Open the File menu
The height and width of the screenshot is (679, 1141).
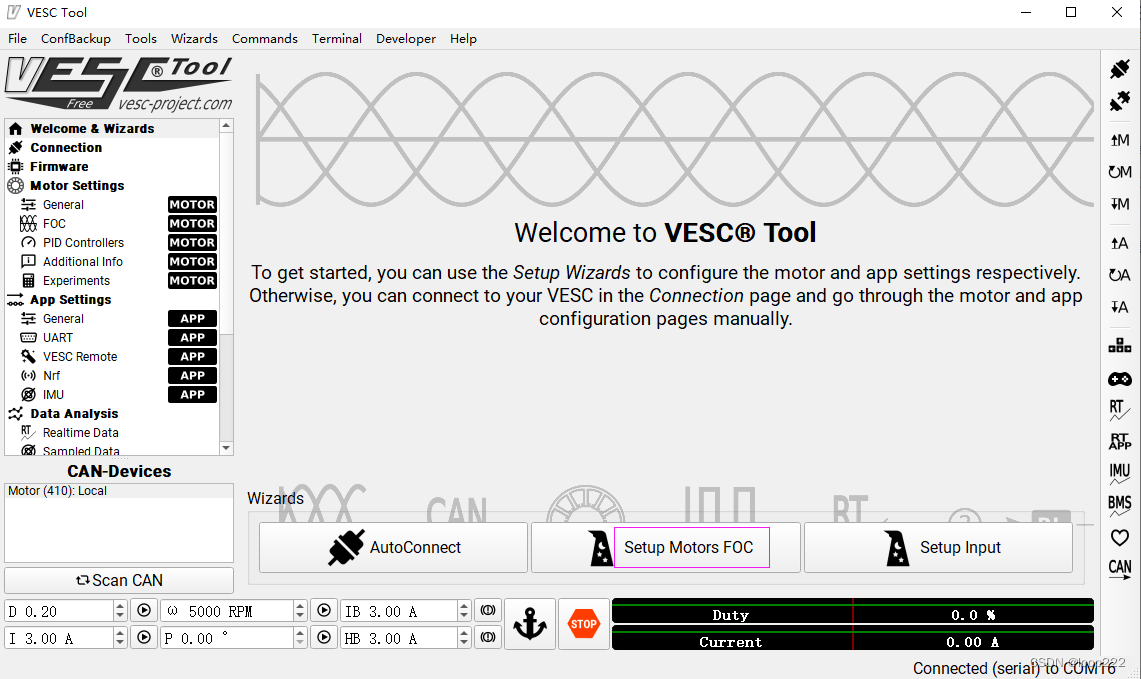point(17,39)
